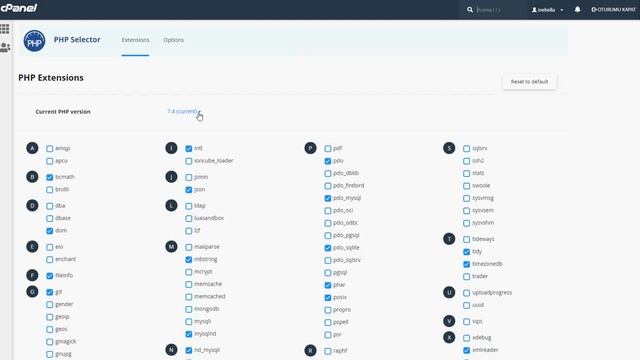Click the letter P group badge
The image size is (640, 360).
pyautogui.click(x=310, y=148)
